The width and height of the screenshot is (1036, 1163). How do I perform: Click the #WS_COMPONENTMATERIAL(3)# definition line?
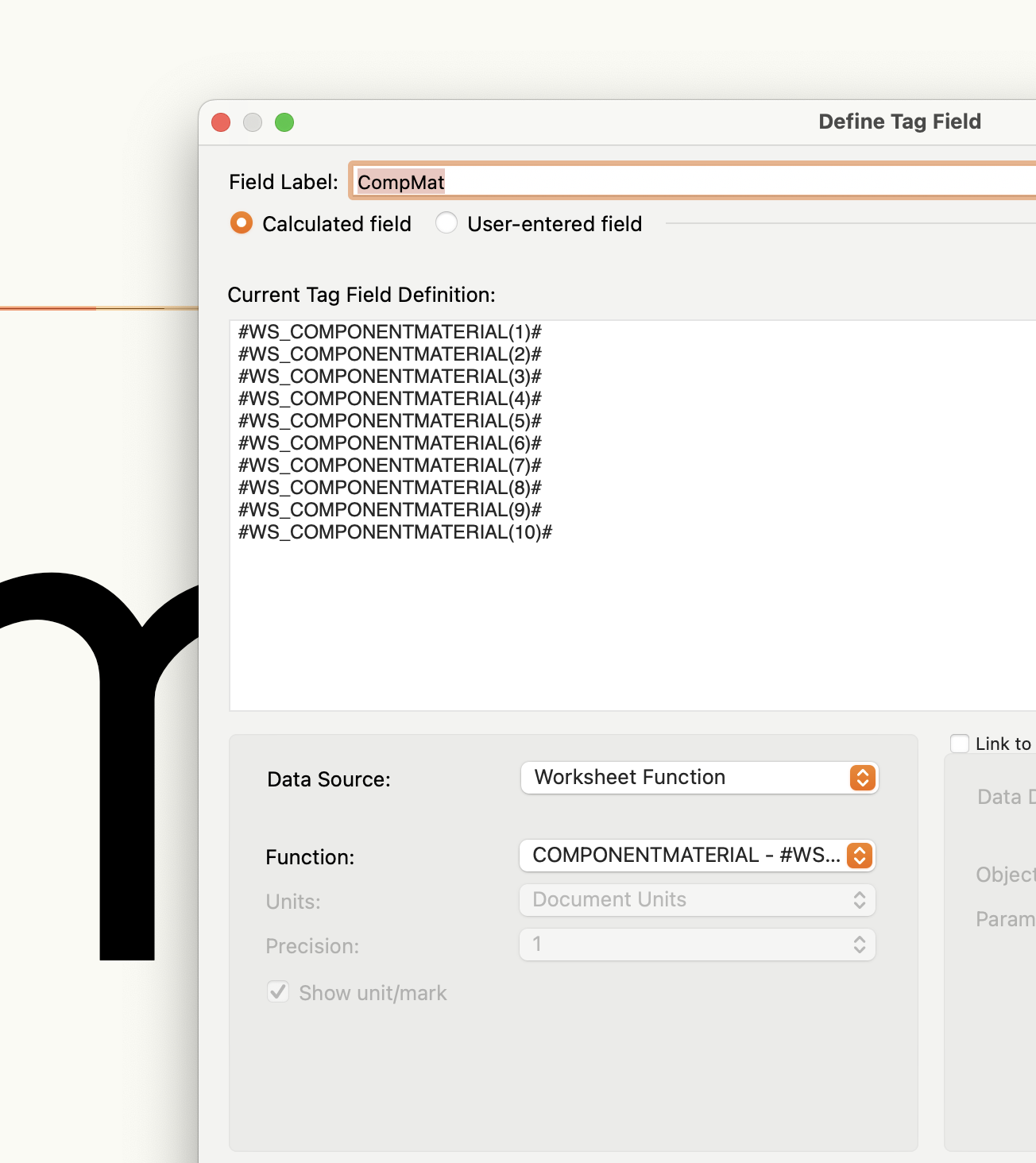coord(389,377)
